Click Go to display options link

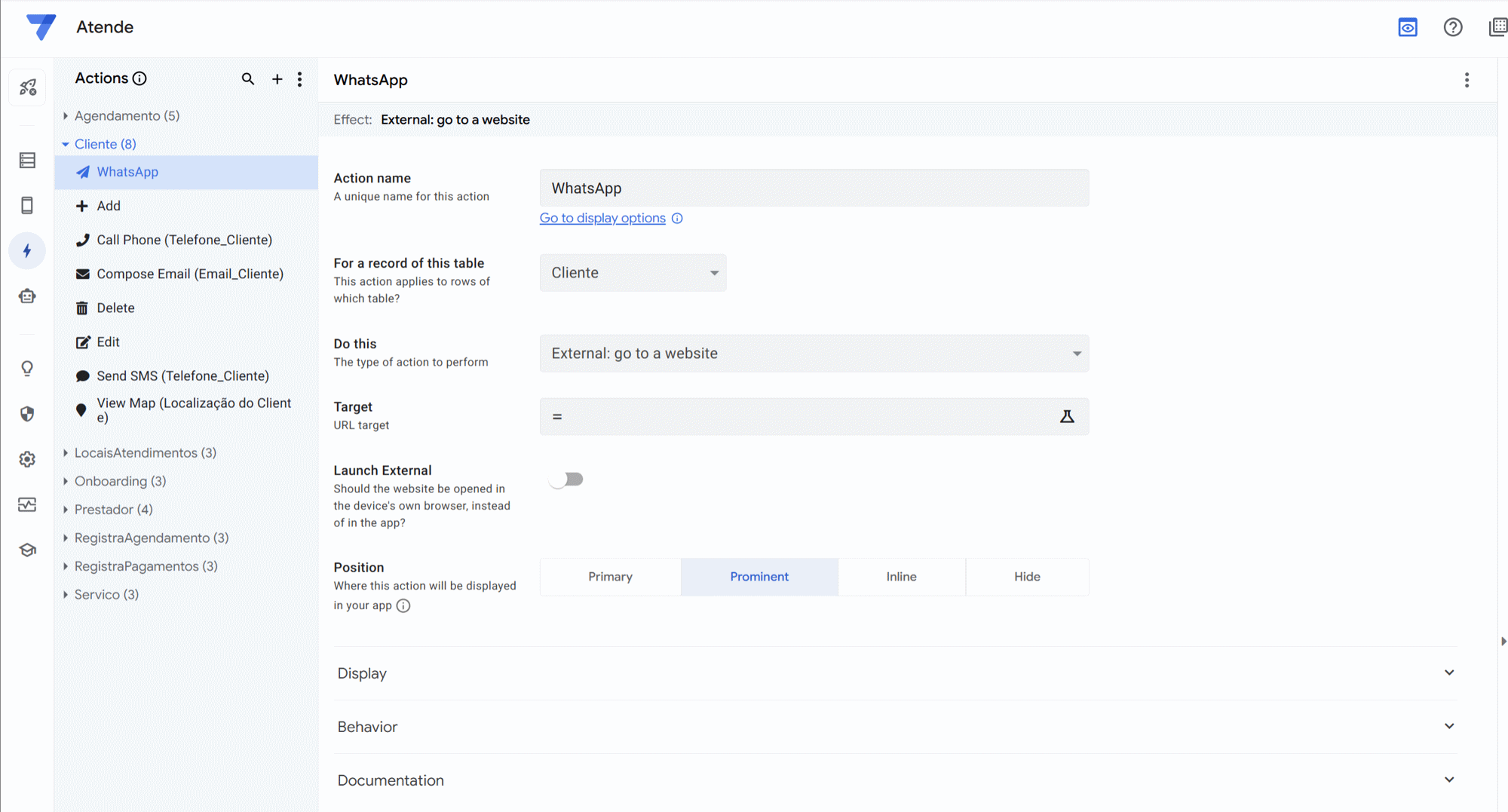point(602,218)
